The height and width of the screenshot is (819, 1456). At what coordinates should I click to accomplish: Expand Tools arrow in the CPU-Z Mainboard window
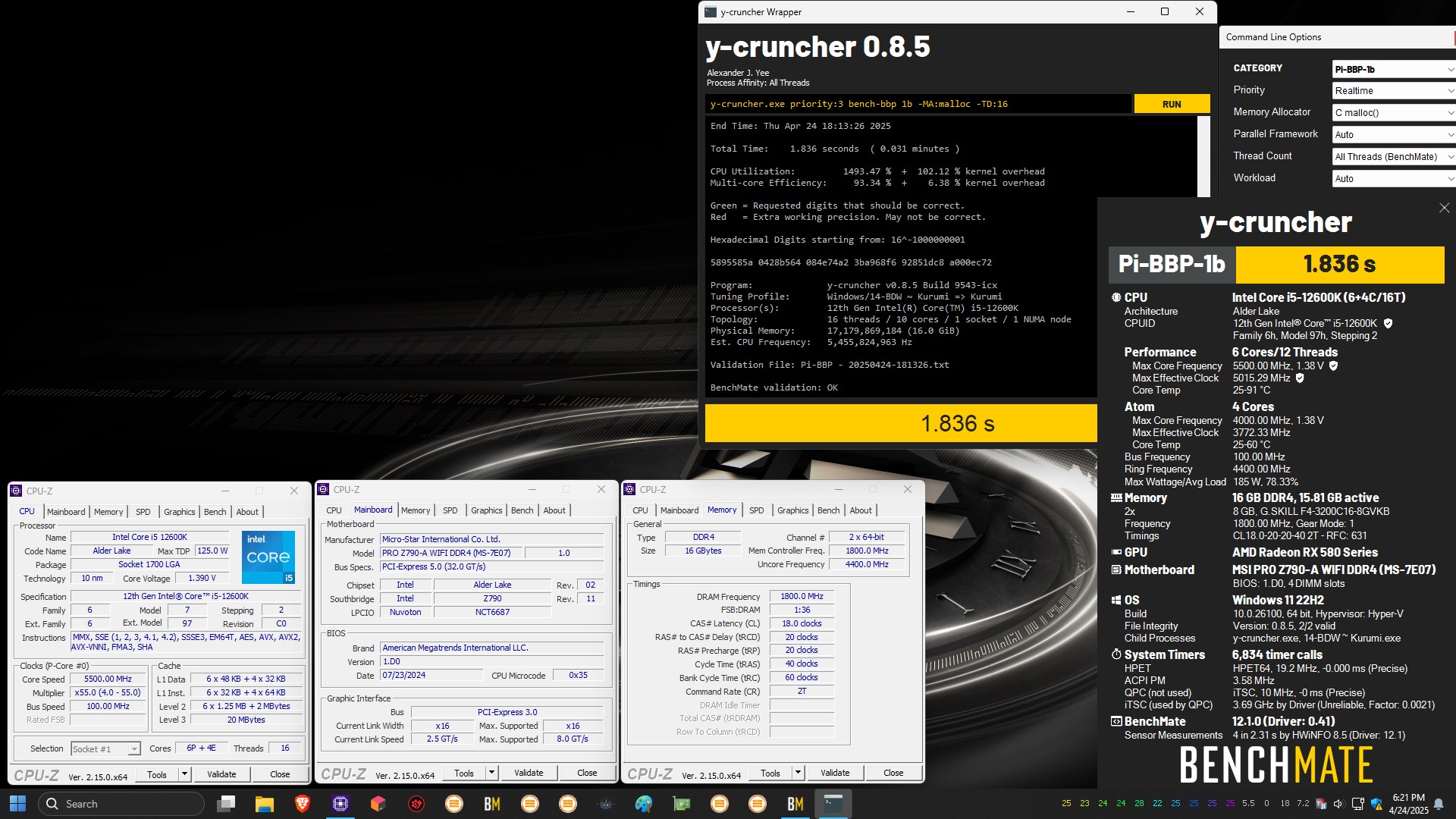(x=491, y=773)
